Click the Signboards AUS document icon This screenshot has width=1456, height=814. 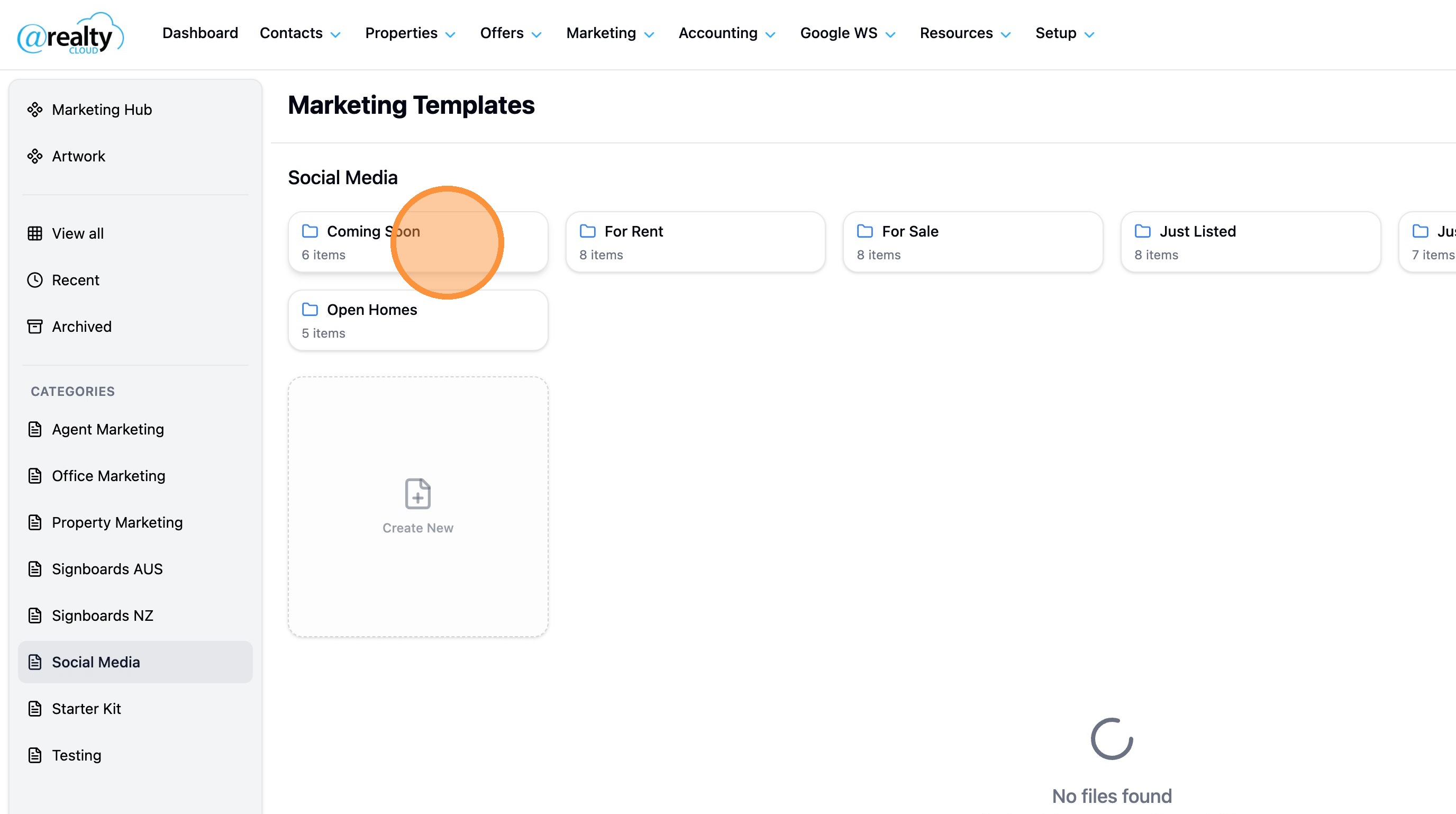click(35, 569)
